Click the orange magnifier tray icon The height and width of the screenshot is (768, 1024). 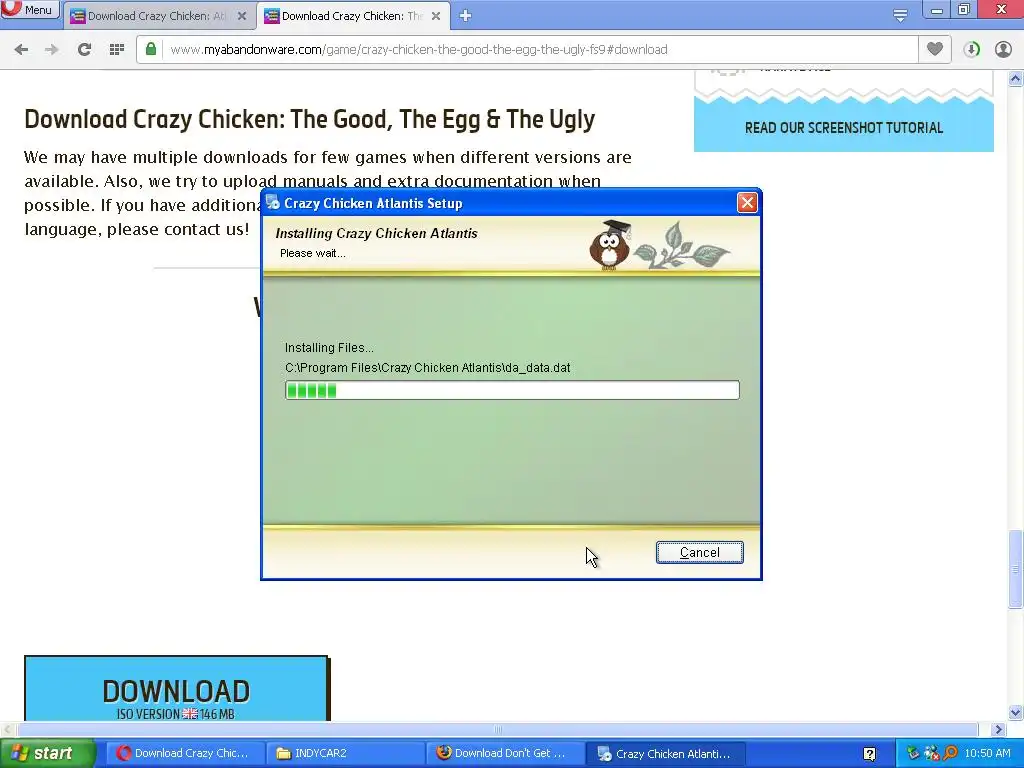click(x=950, y=754)
